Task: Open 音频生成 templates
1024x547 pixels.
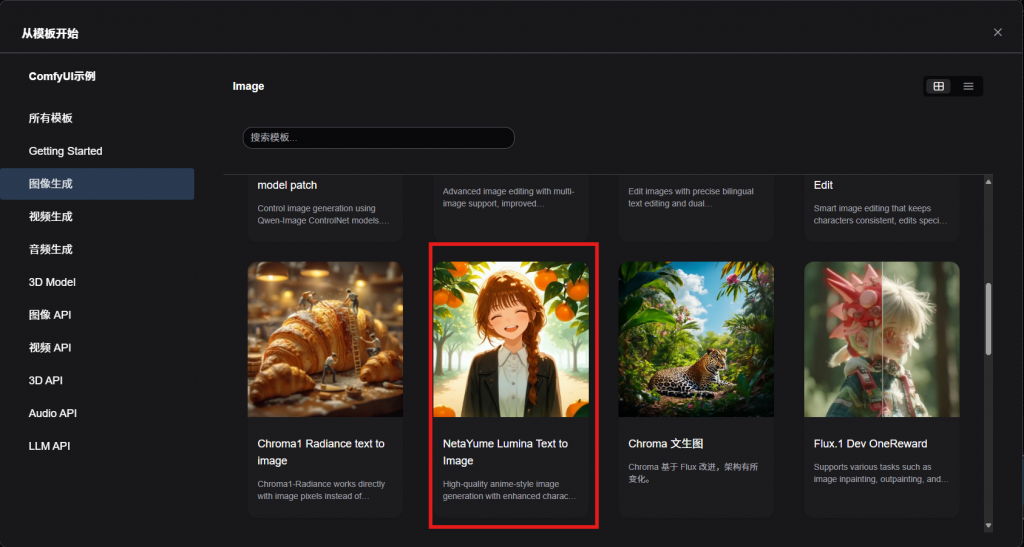Action: point(50,249)
